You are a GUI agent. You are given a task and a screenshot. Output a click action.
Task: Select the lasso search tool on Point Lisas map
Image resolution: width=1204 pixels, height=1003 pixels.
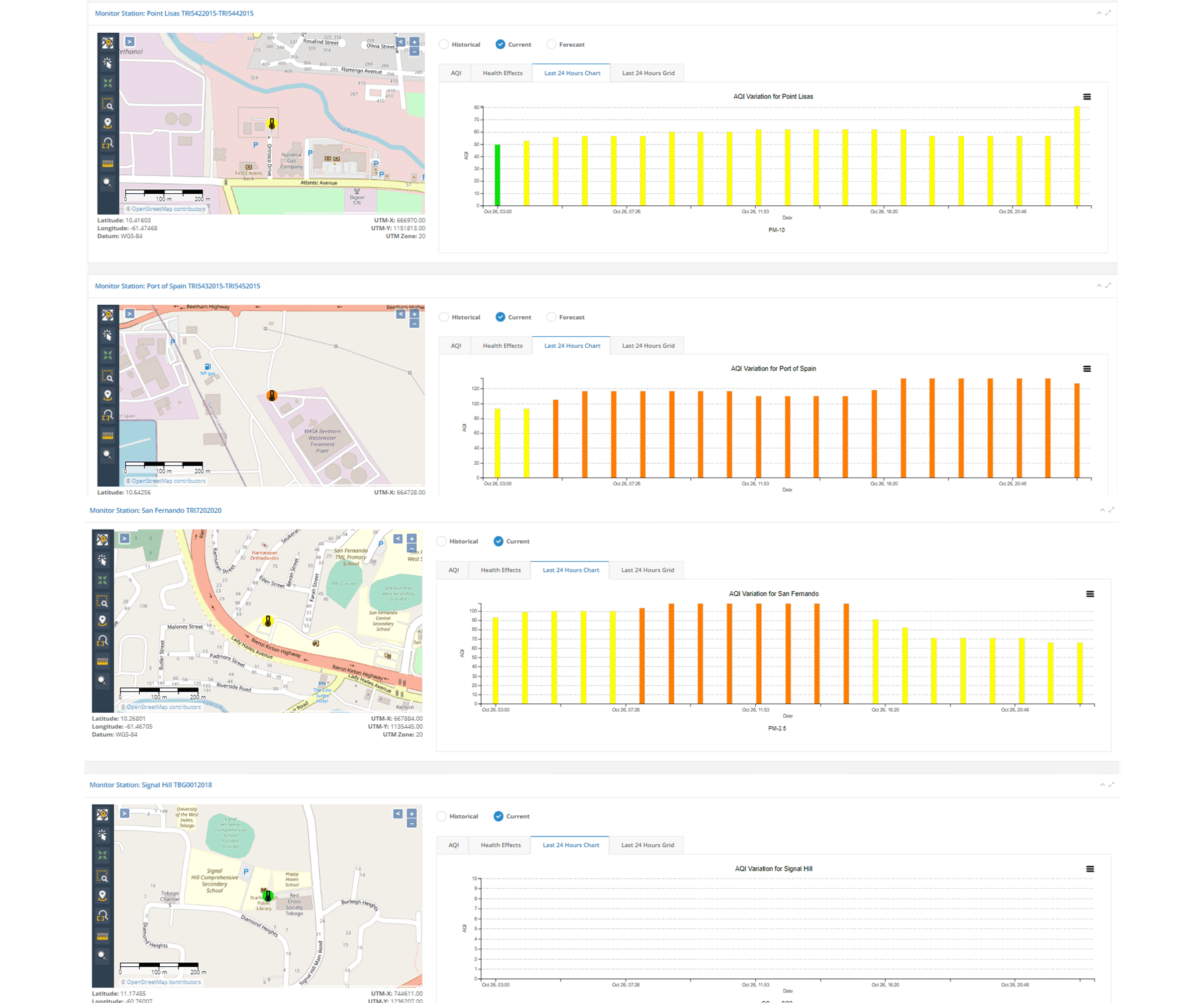(107, 143)
